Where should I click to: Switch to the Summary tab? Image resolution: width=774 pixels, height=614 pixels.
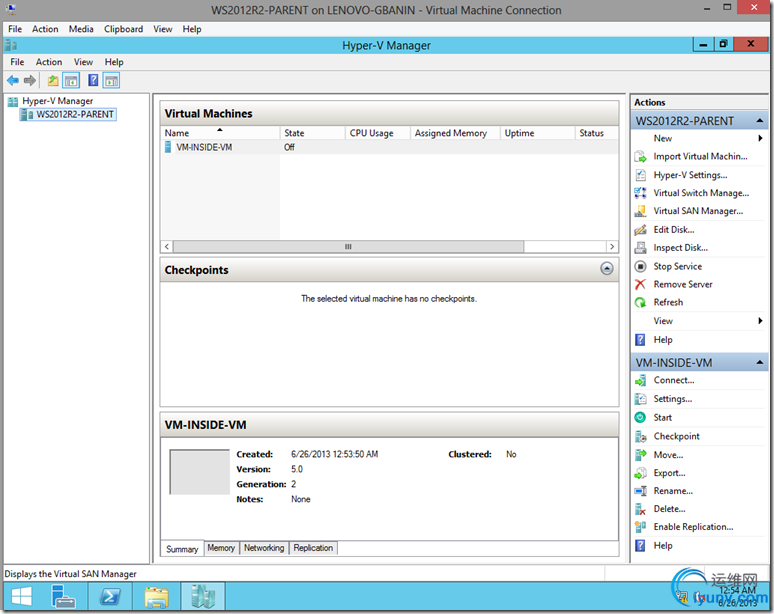(182, 549)
